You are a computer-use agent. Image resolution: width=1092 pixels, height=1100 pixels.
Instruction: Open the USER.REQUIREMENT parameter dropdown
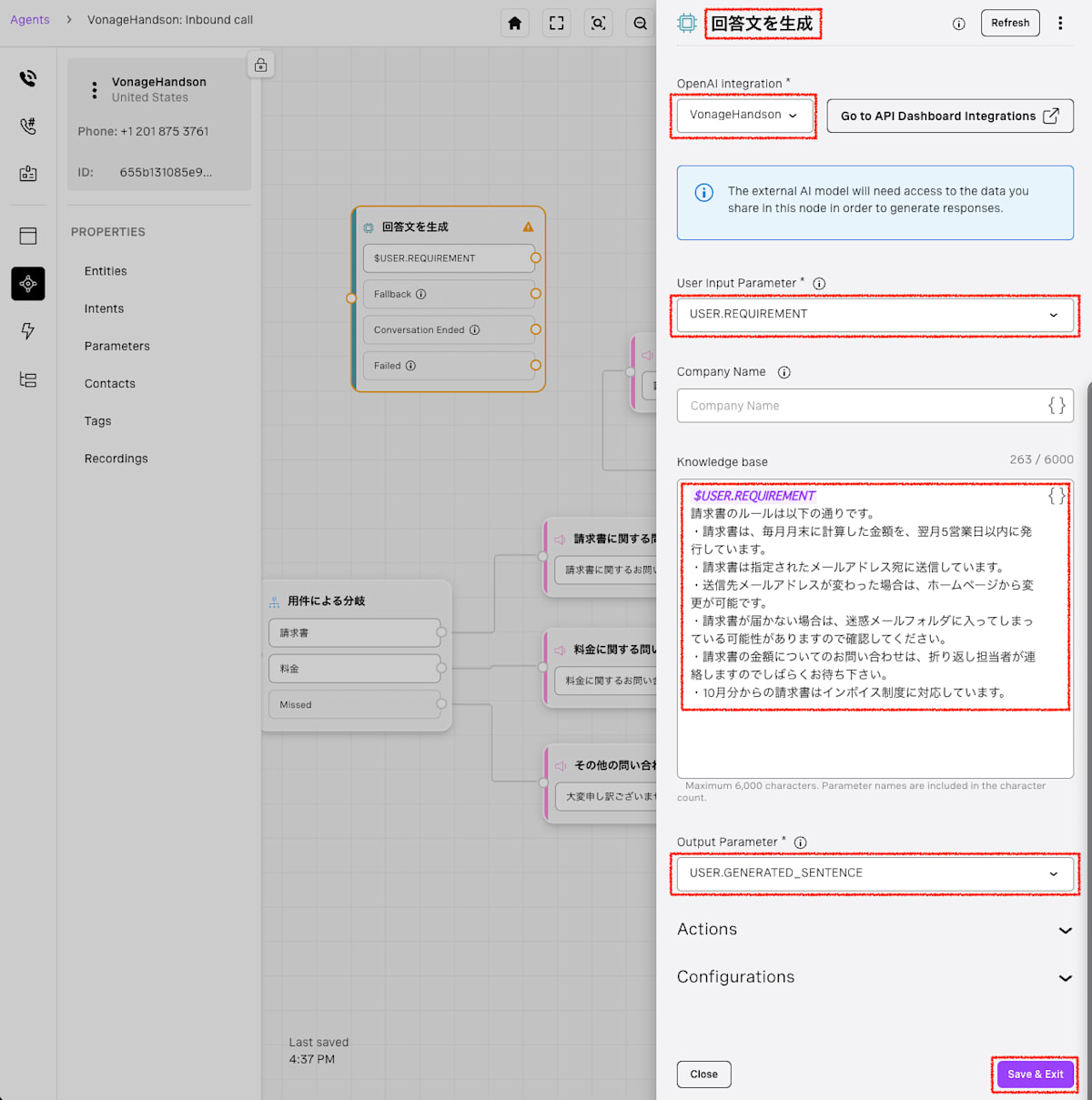pyautogui.click(x=875, y=314)
